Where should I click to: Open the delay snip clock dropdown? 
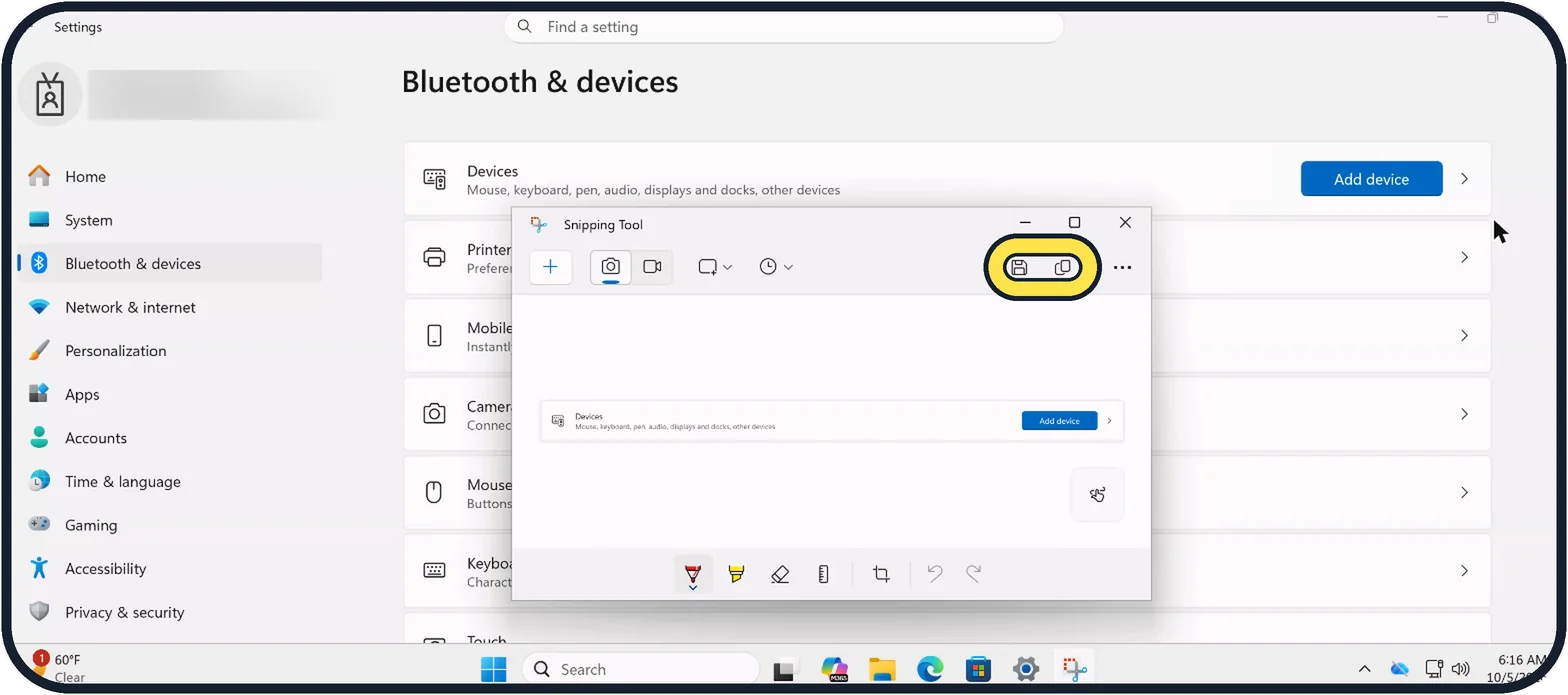pyautogui.click(x=775, y=267)
